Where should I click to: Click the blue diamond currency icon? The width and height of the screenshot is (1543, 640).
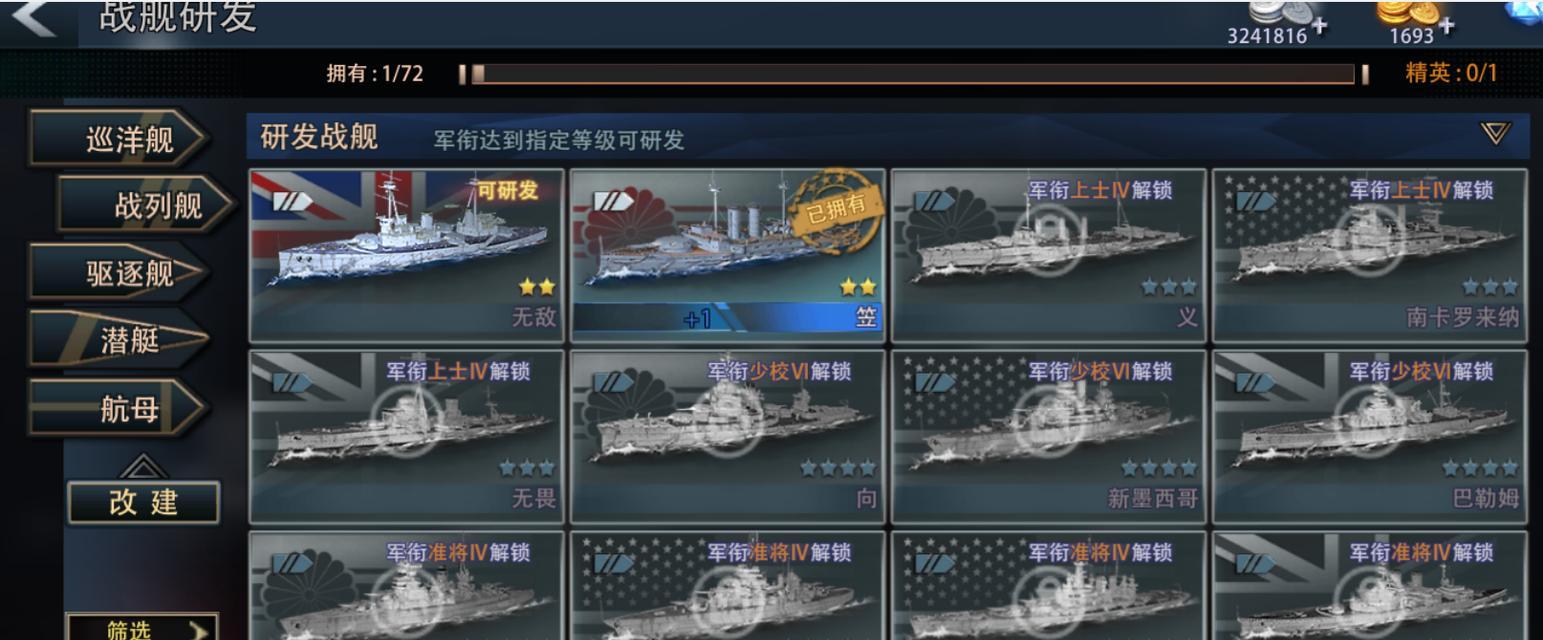coord(1525,12)
